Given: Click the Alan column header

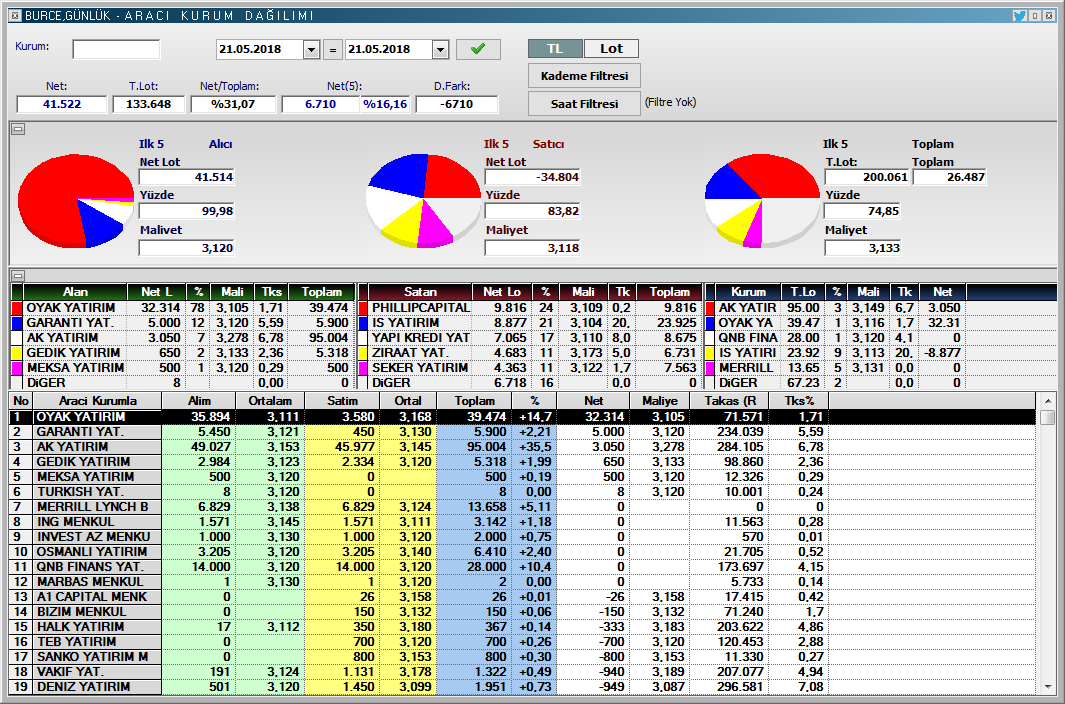Looking at the screenshot, I should pos(75,292).
